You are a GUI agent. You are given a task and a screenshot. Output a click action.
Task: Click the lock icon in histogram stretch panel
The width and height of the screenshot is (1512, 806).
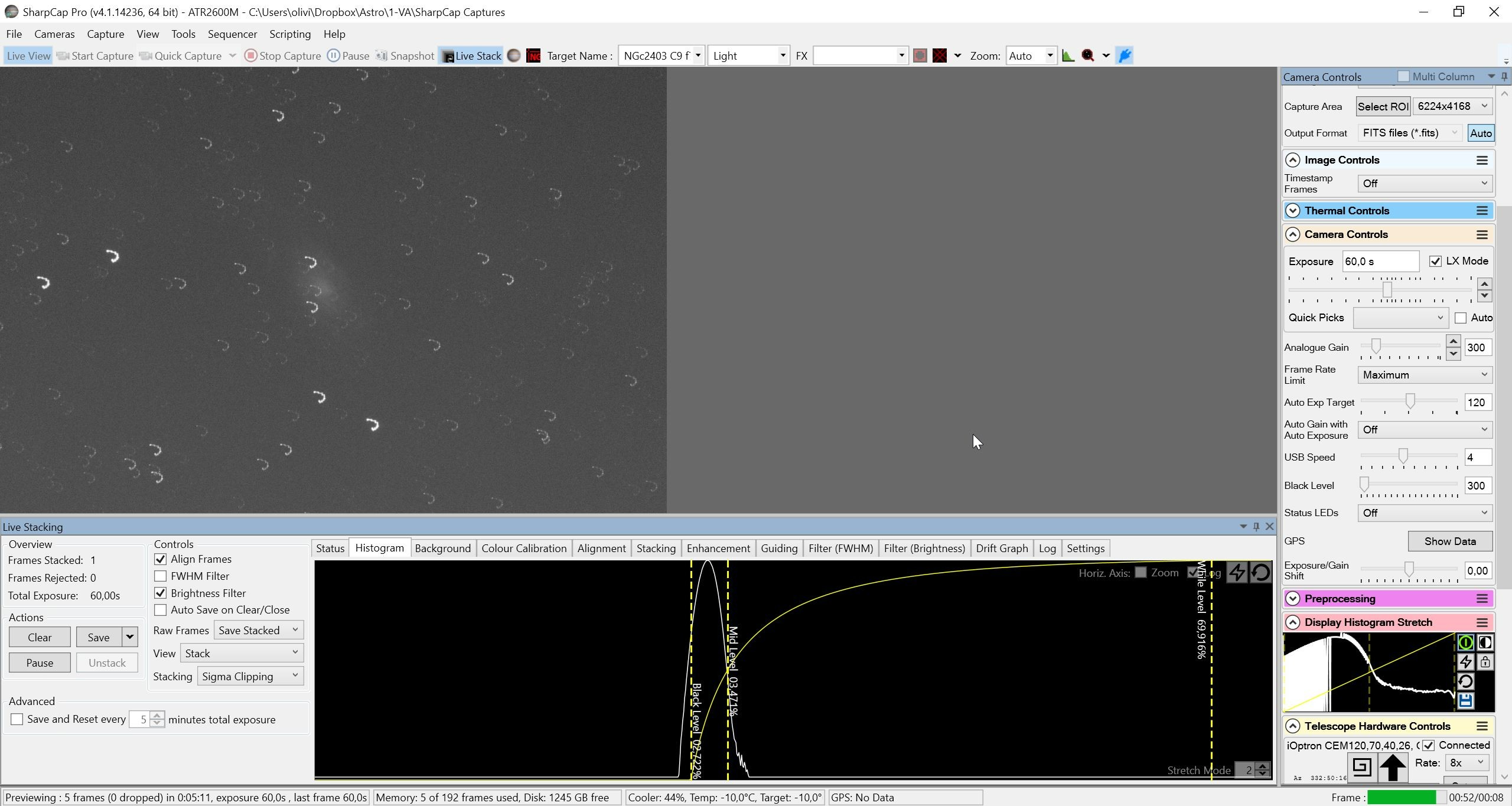pos(1485,662)
